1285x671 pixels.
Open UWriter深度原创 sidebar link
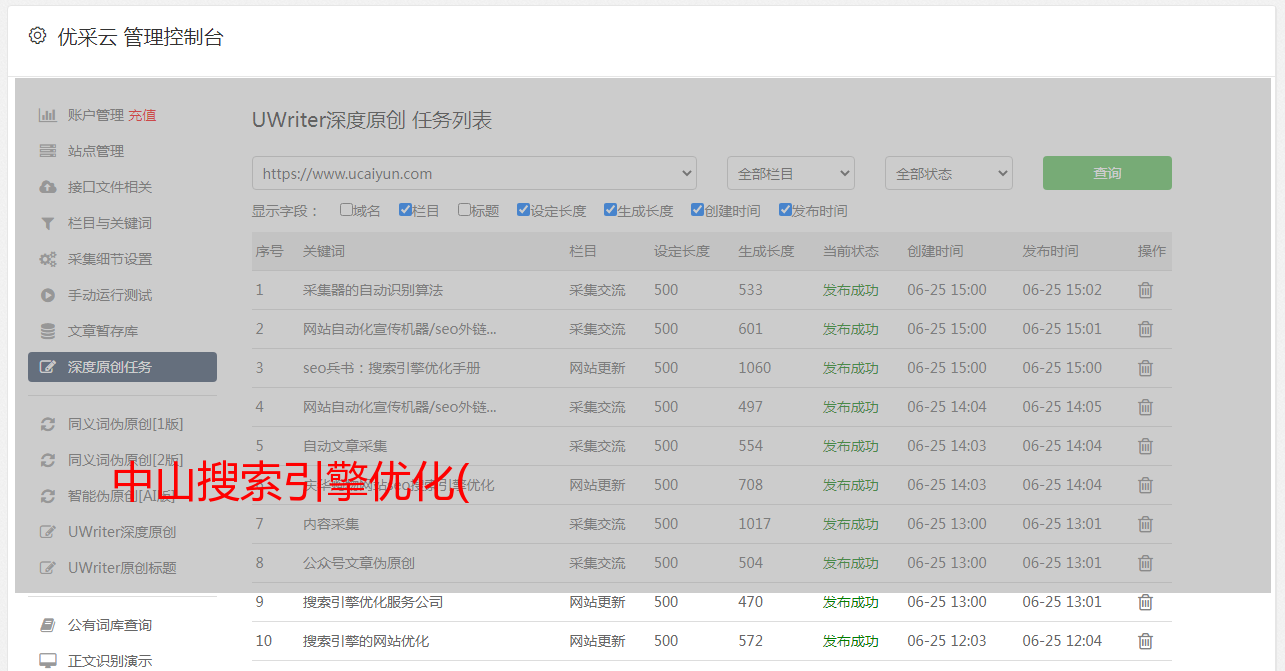122,532
